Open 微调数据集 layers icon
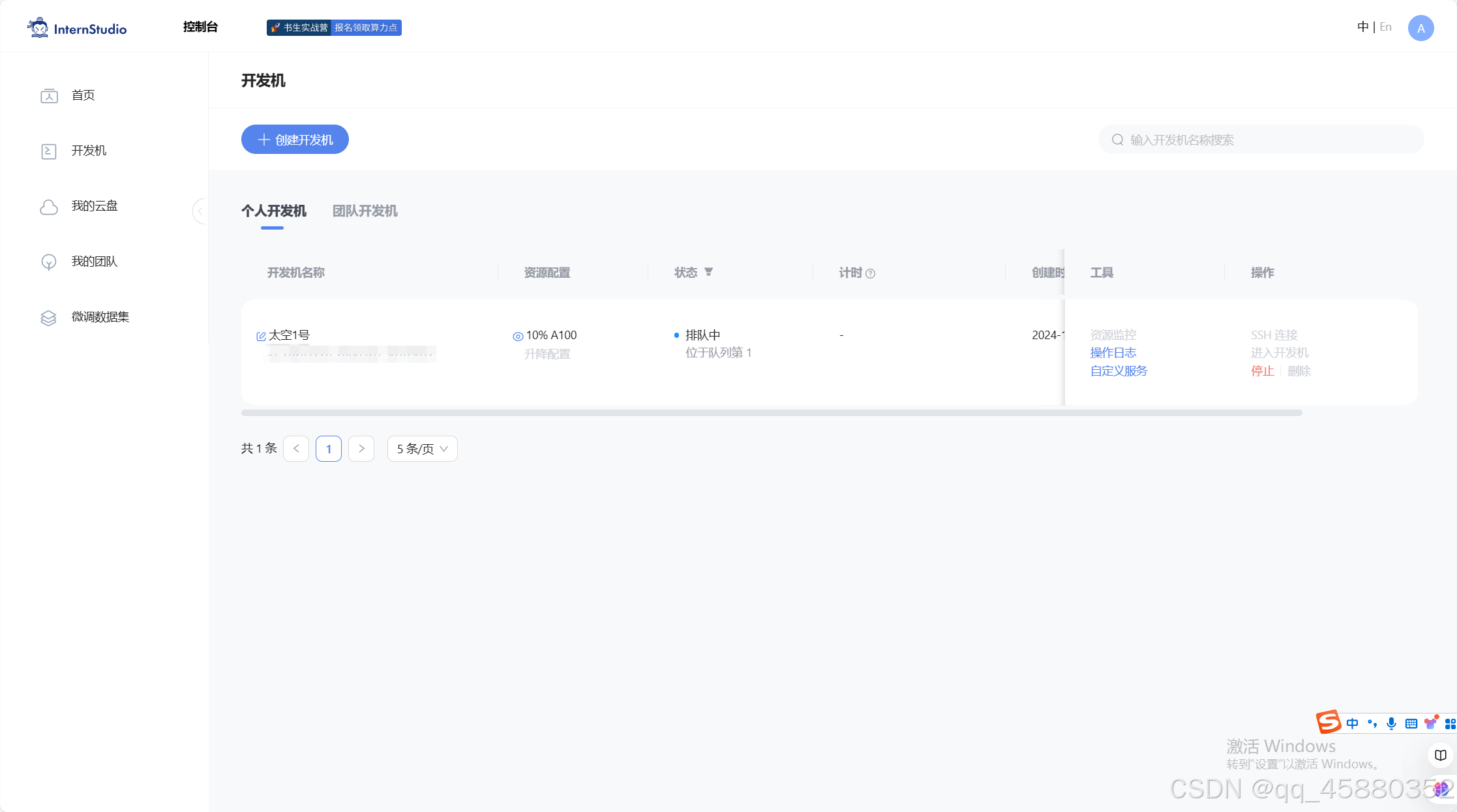The image size is (1457, 812). [x=49, y=318]
